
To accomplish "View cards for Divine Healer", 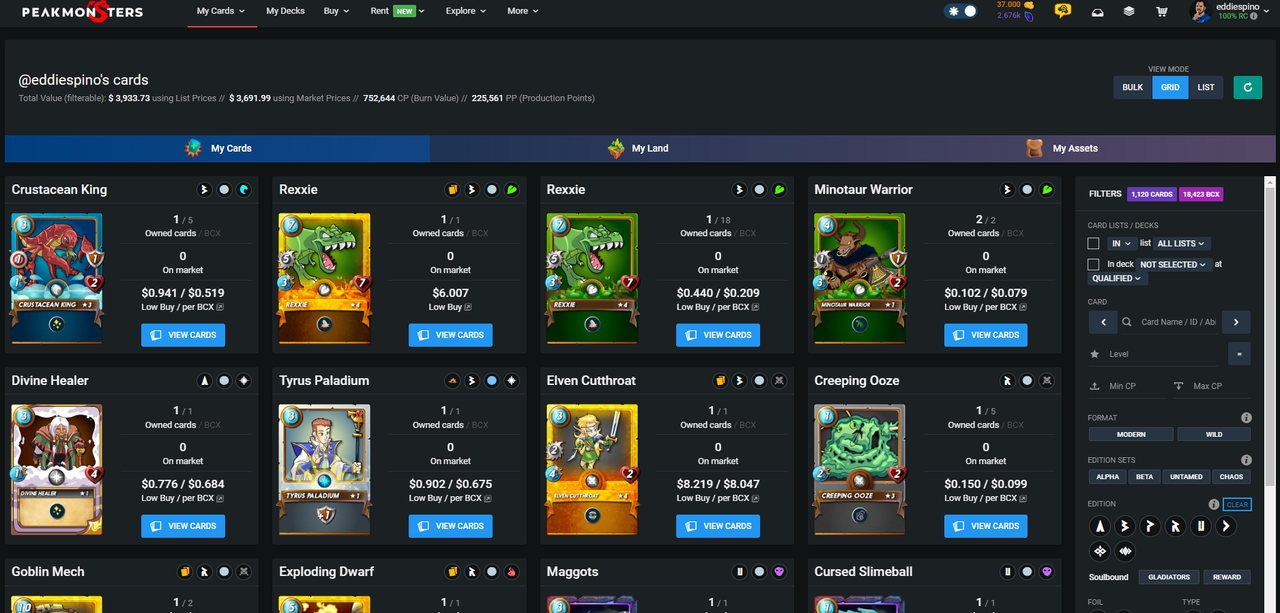I will [183, 526].
